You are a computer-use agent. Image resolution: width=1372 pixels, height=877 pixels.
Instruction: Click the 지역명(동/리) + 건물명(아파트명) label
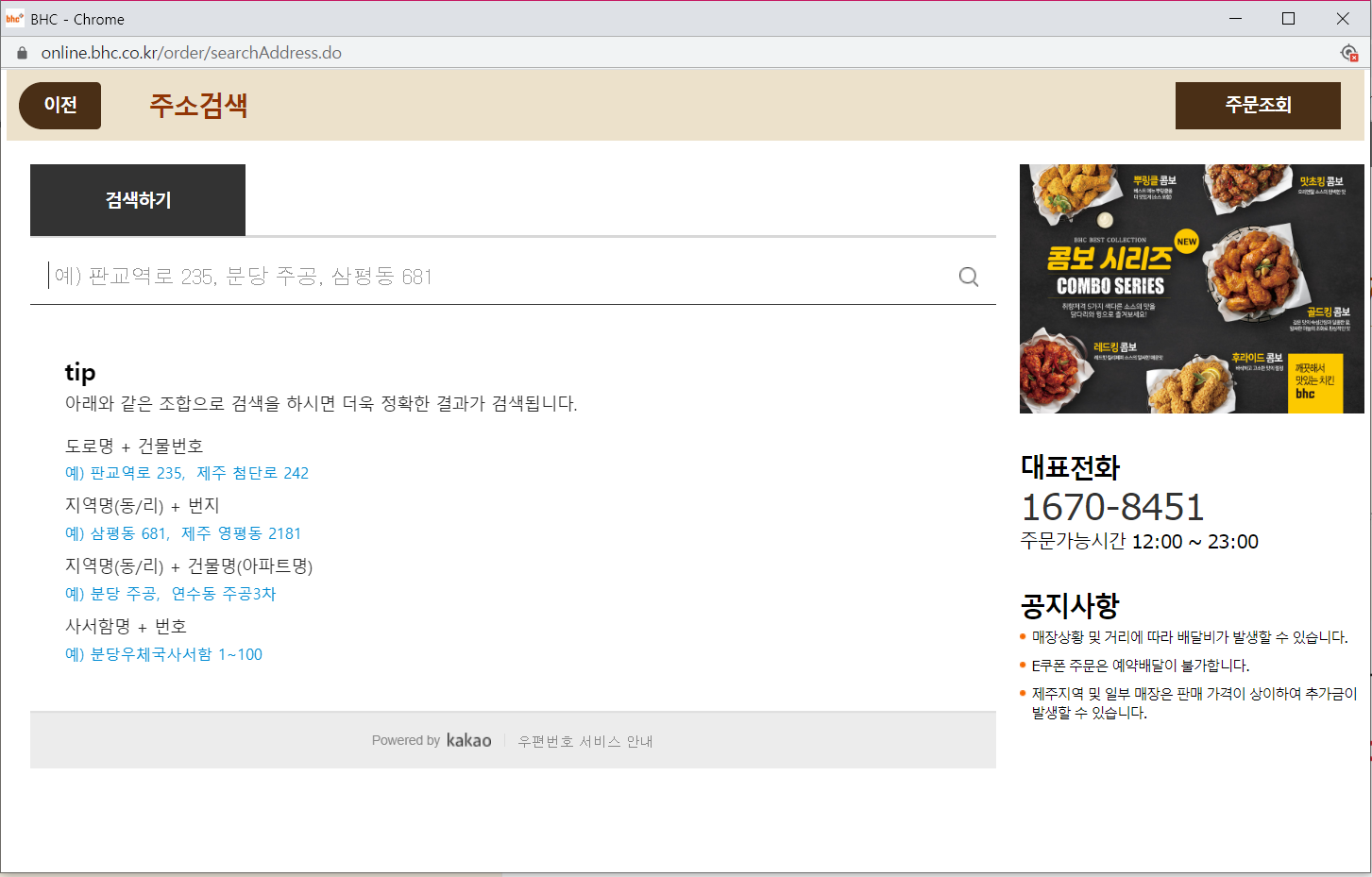[x=189, y=566]
